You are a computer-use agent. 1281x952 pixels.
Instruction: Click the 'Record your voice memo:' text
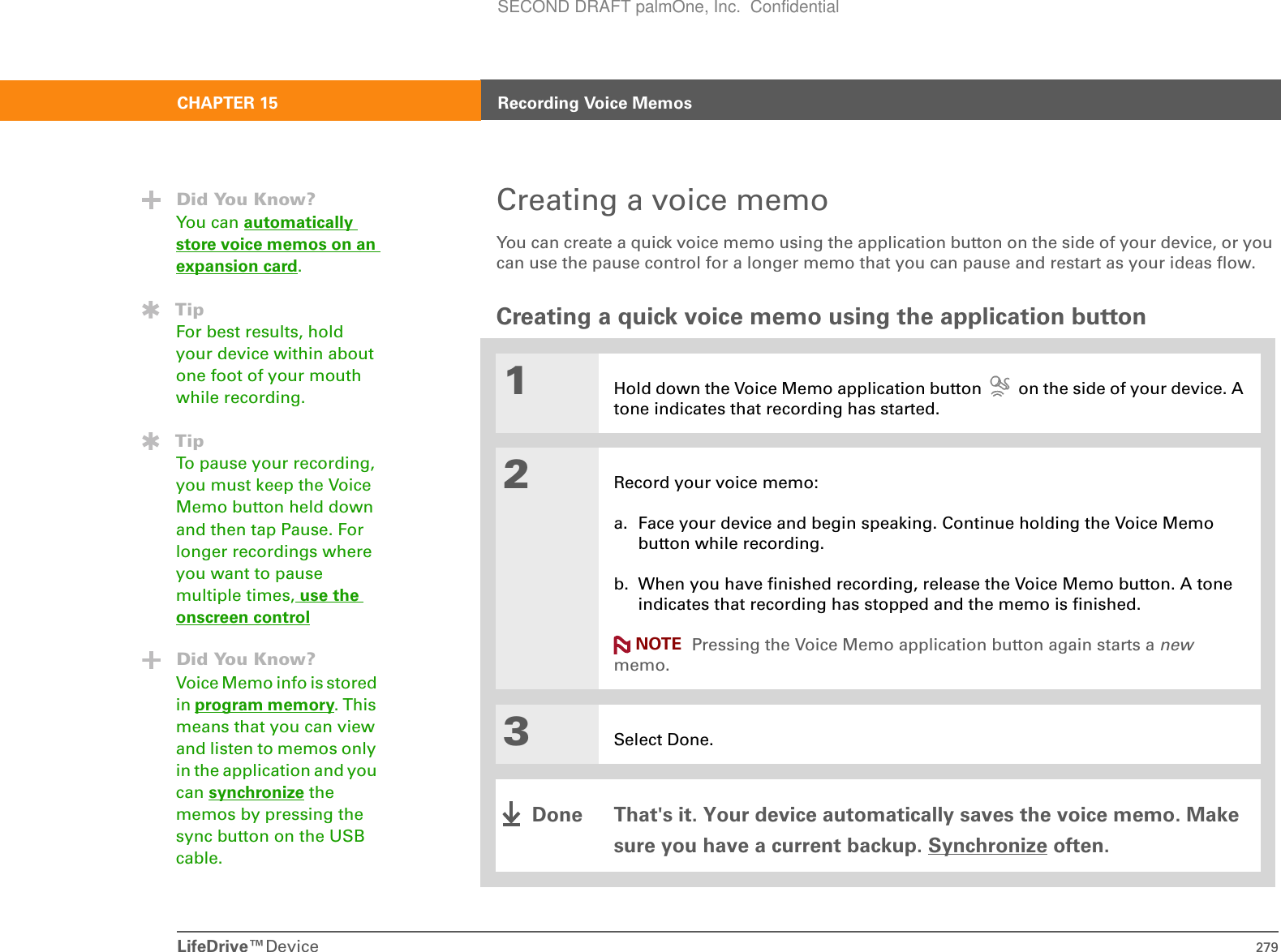[x=716, y=482]
